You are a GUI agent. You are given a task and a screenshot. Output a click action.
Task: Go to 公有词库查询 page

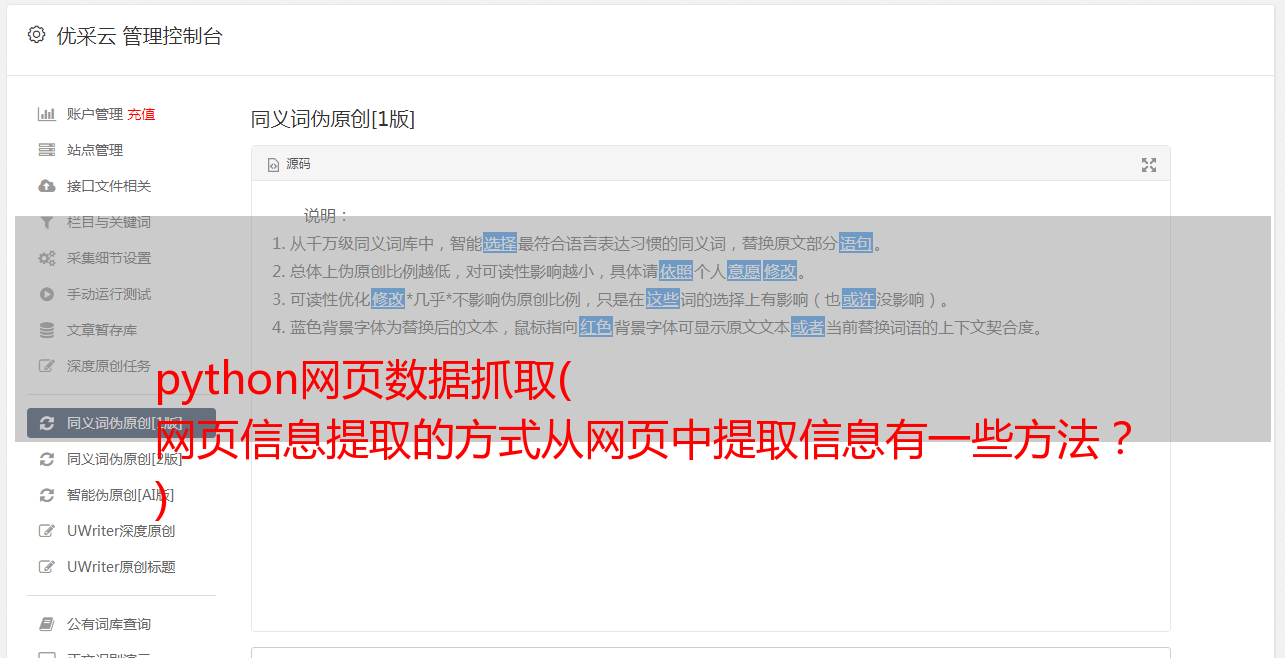click(109, 624)
